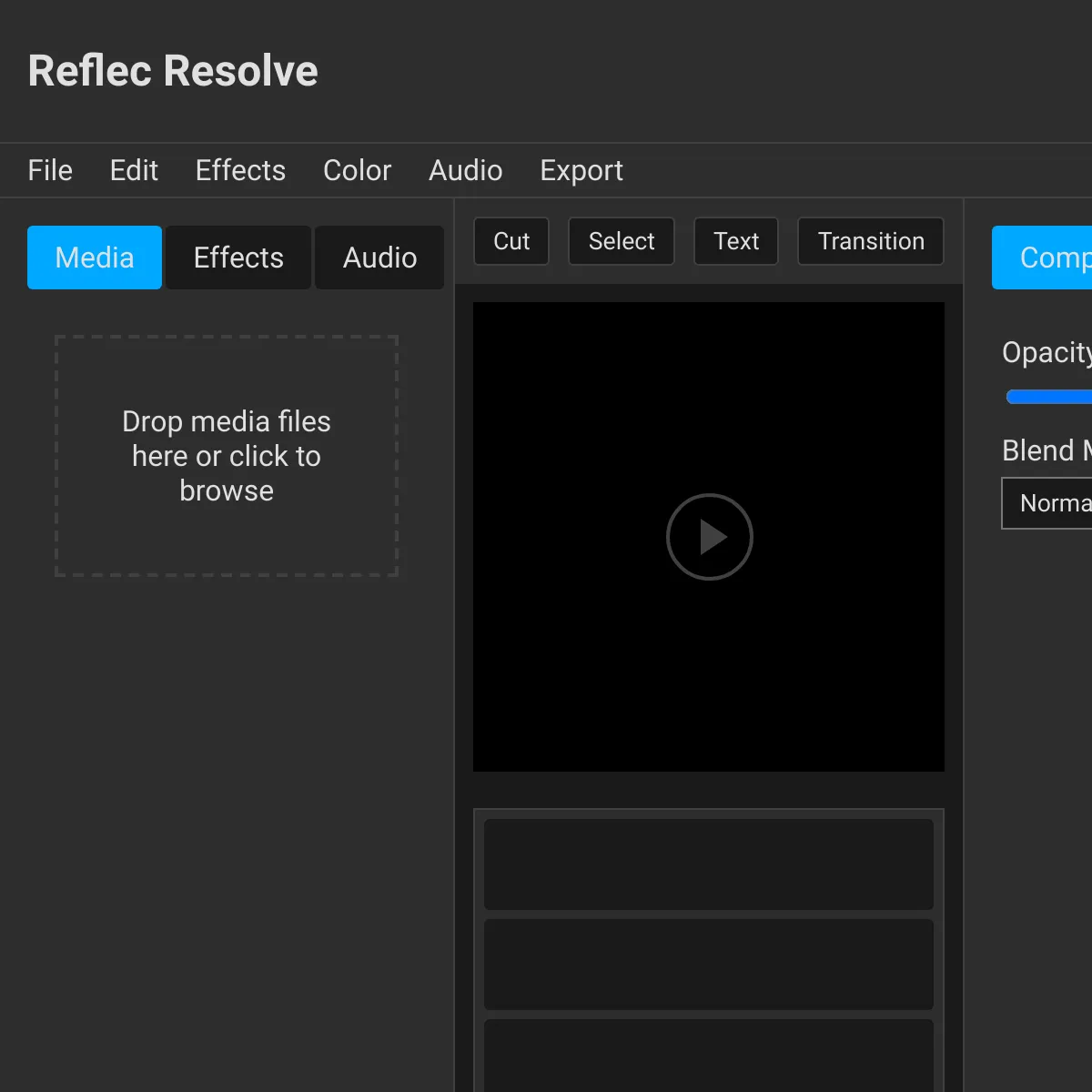
Task: Select the Cut tool
Action: (x=511, y=241)
